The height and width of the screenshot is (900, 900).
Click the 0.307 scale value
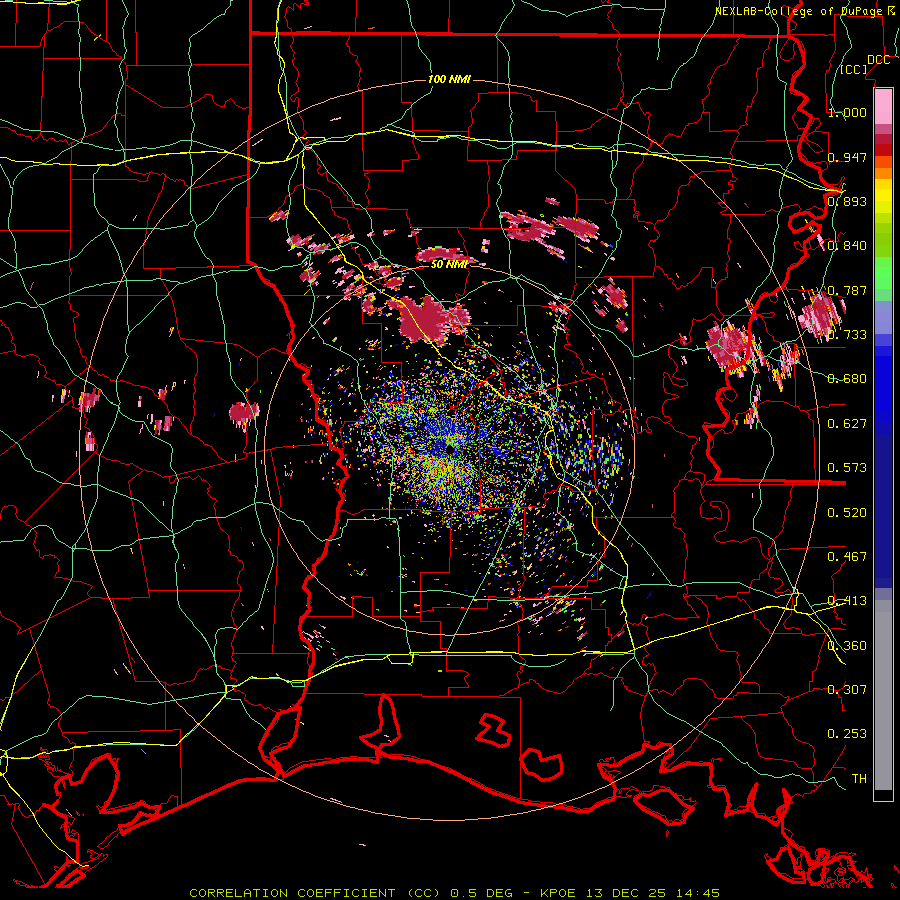(x=847, y=690)
